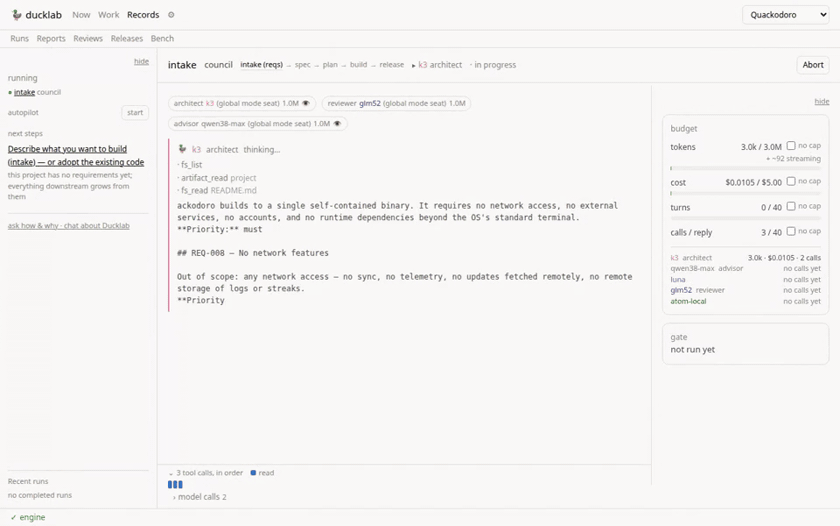Select the release pipeline stage
This screenshot has height=526, width=840.
pyautogui.click(x=392, y=65)
